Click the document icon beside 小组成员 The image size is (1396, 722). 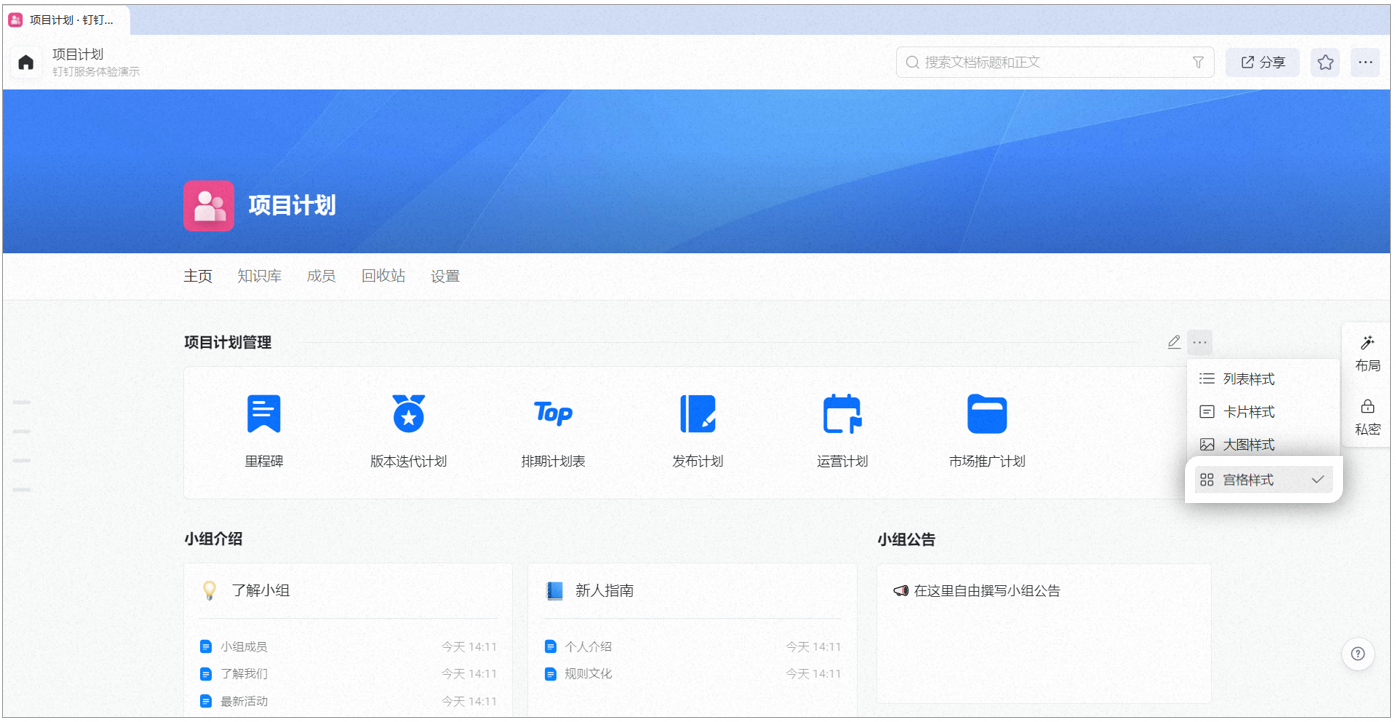(206, 647)
